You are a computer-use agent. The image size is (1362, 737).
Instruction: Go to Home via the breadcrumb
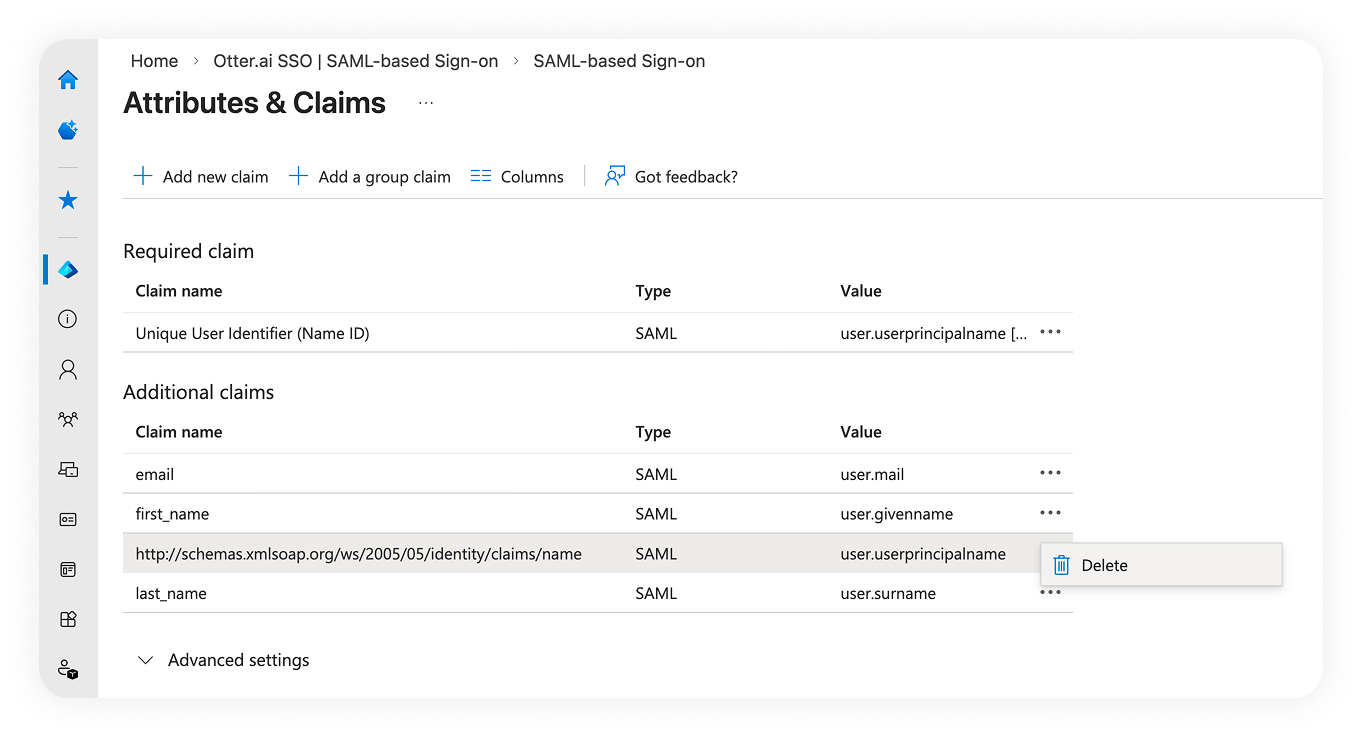pyautogui.click(x=154, y=61)
